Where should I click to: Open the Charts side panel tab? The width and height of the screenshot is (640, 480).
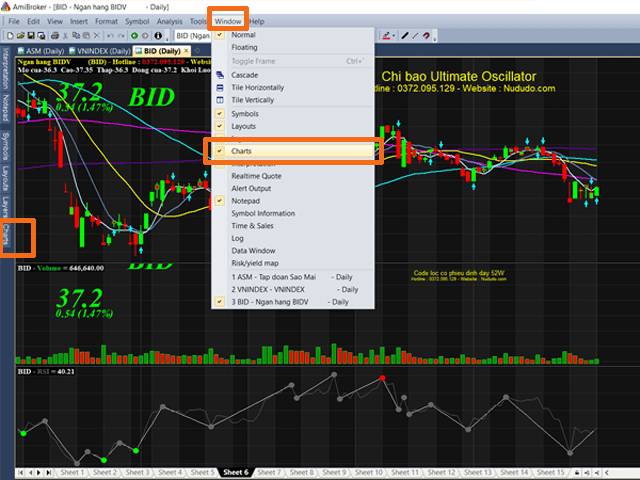[x=6, y=234]
